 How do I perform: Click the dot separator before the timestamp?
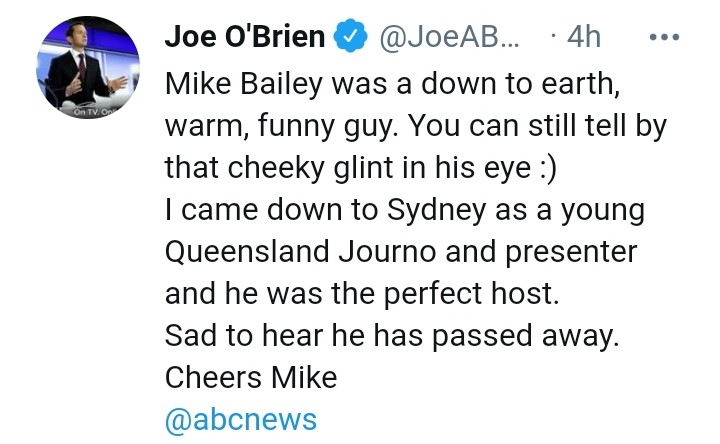[553, 38]
